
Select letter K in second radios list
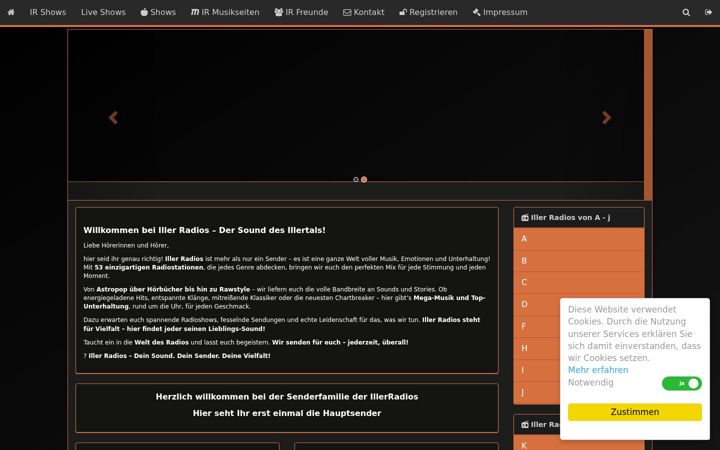click(579, 445)
